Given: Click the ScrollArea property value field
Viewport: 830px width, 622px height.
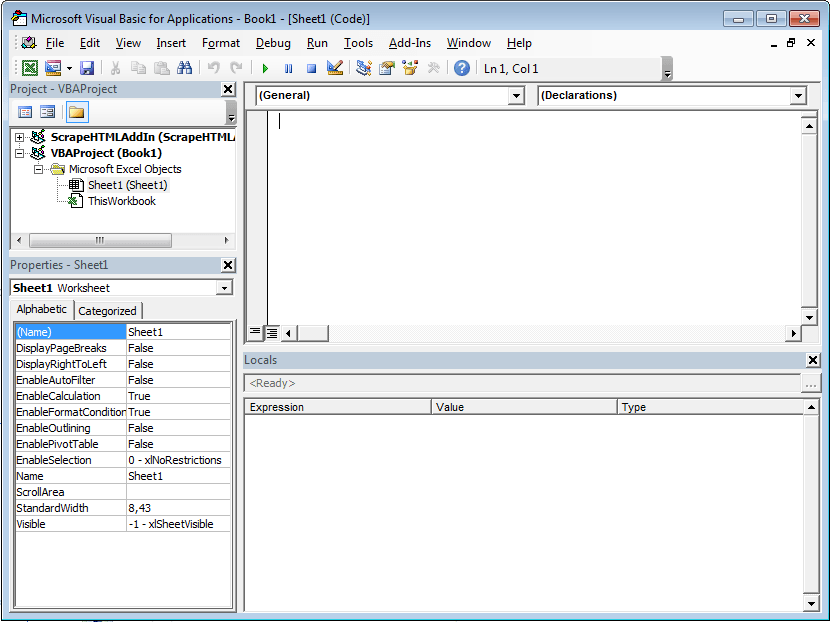Looking at the screenshot, I should 179,492.
